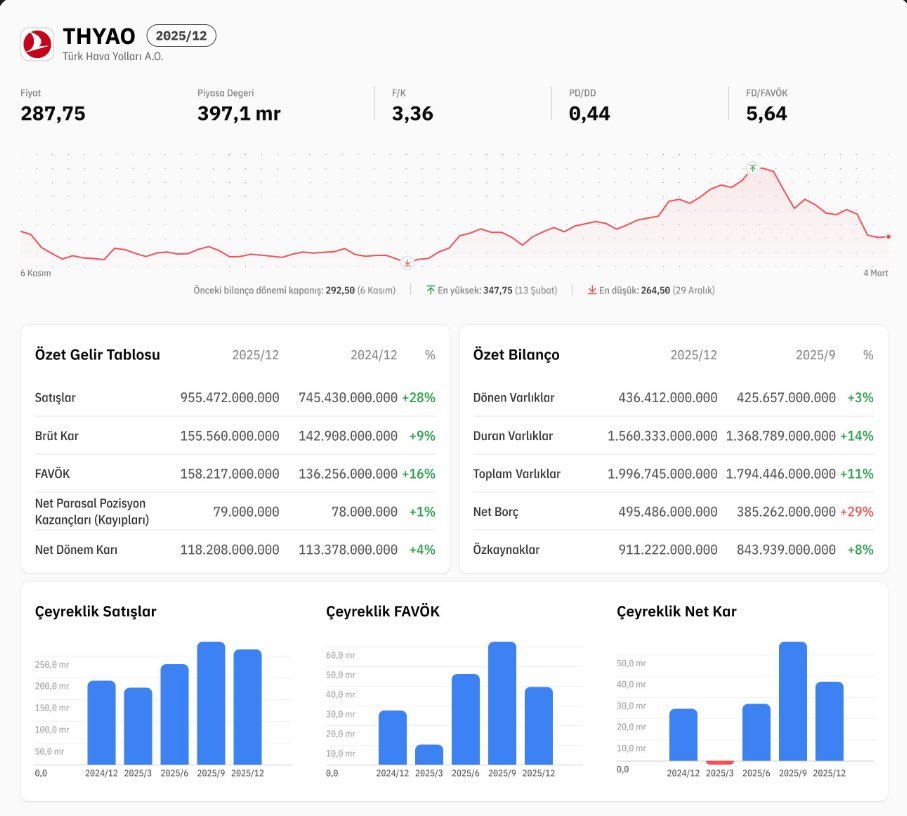Viewport: 907px width, 816px height.
Task: Click the lowest price marker on chart
Action: tap(407, 263)
